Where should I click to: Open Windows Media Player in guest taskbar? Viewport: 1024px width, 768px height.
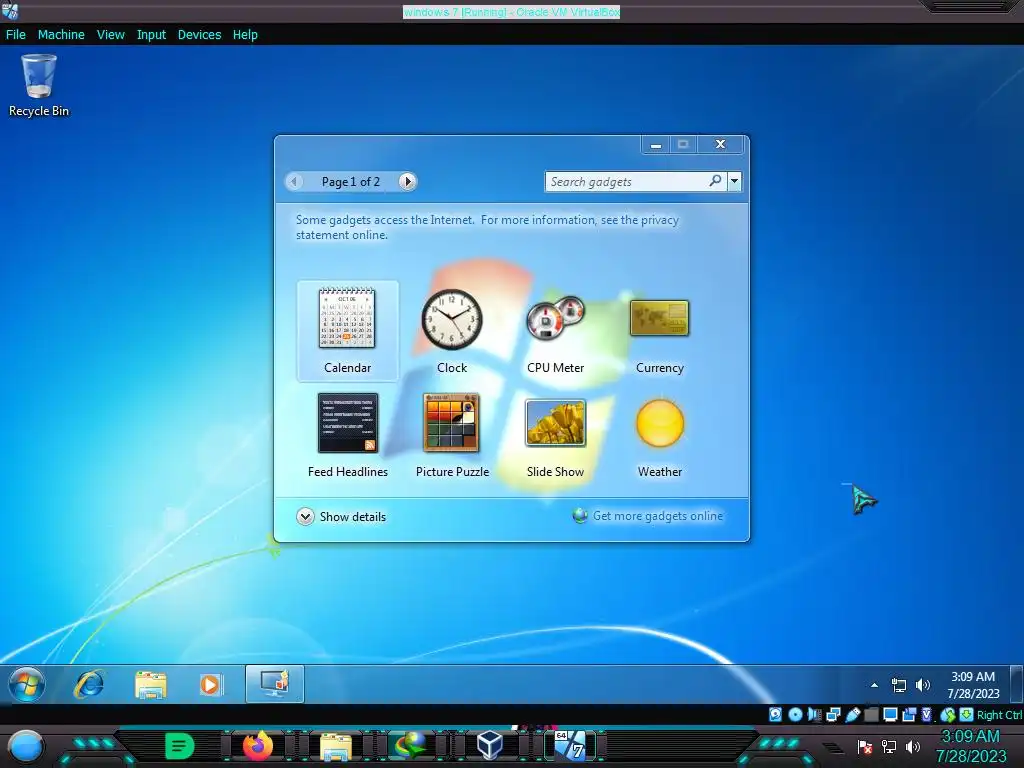[210, 684]
